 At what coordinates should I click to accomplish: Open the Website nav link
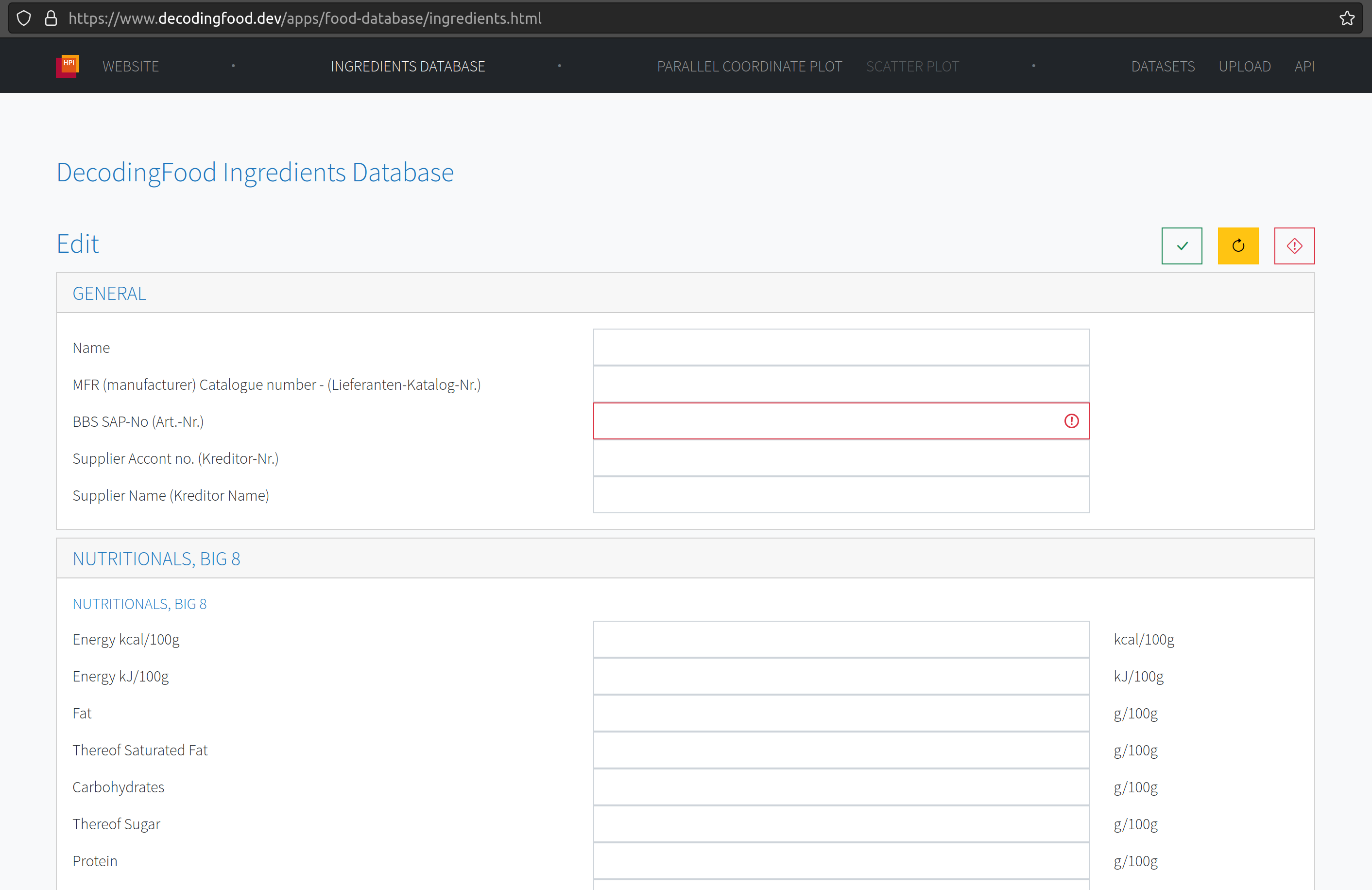click(130, 66)
